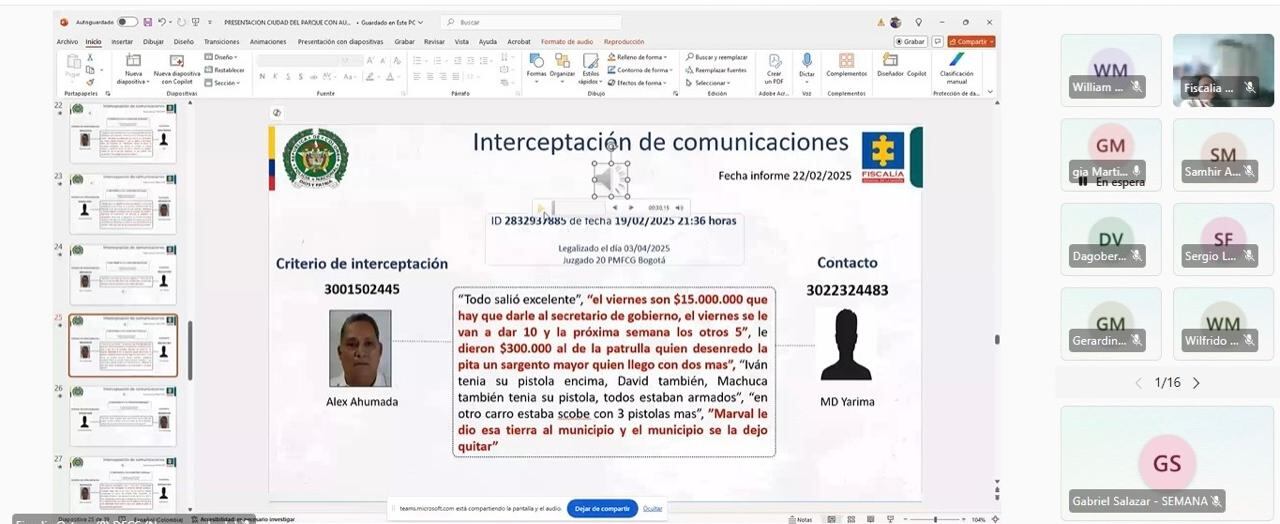
Task: Click the audio speaker icon on the slide
Action: point(610,180)
